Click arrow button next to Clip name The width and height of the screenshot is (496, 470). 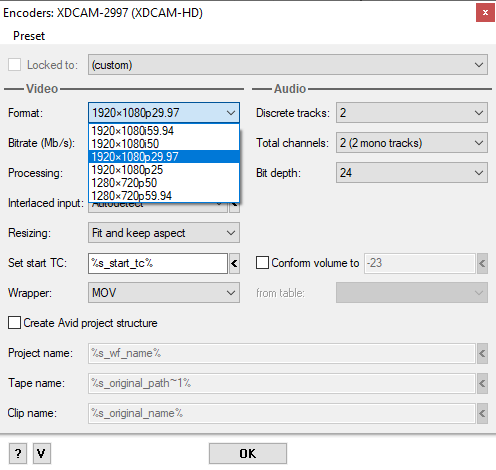482,413
